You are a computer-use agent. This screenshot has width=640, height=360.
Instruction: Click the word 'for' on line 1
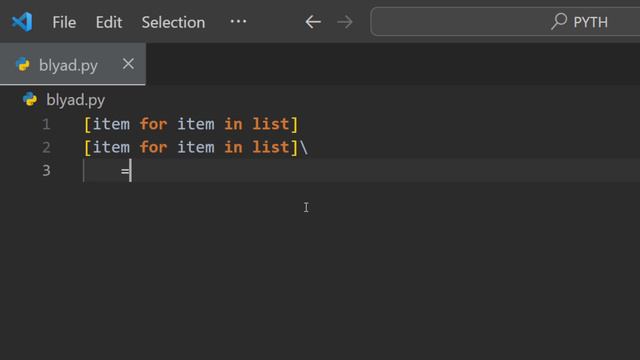point(153,124)
